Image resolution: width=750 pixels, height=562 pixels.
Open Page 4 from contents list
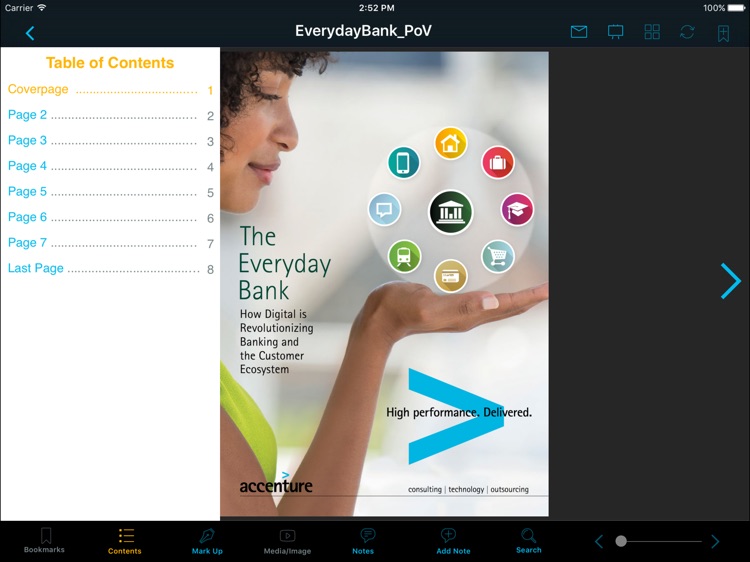[110, 166]
